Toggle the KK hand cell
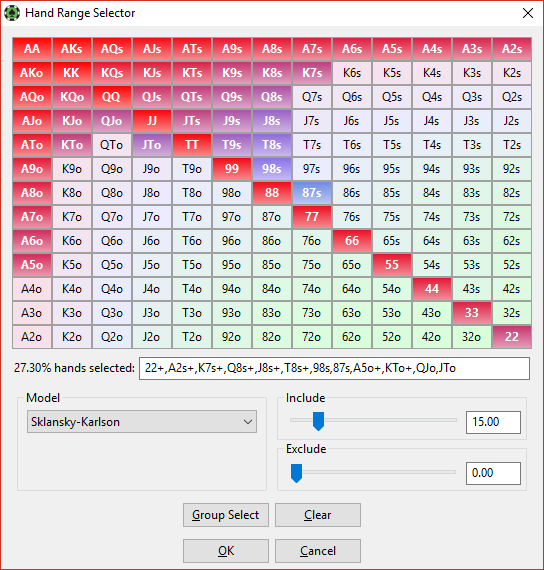544x570 pixels. pos(72,73)
